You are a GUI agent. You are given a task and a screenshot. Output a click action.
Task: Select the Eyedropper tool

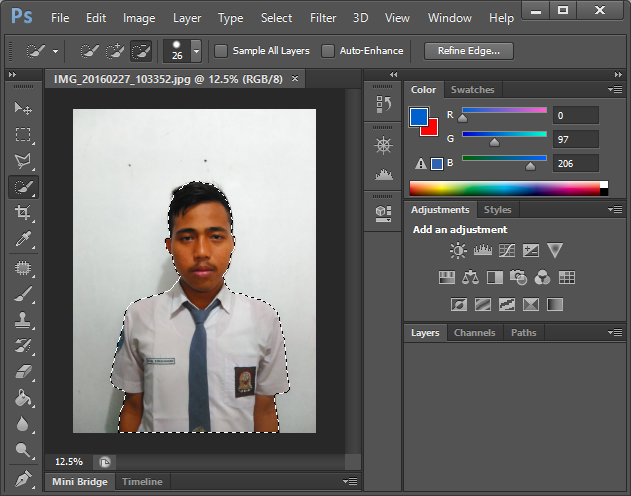(23, 239)
